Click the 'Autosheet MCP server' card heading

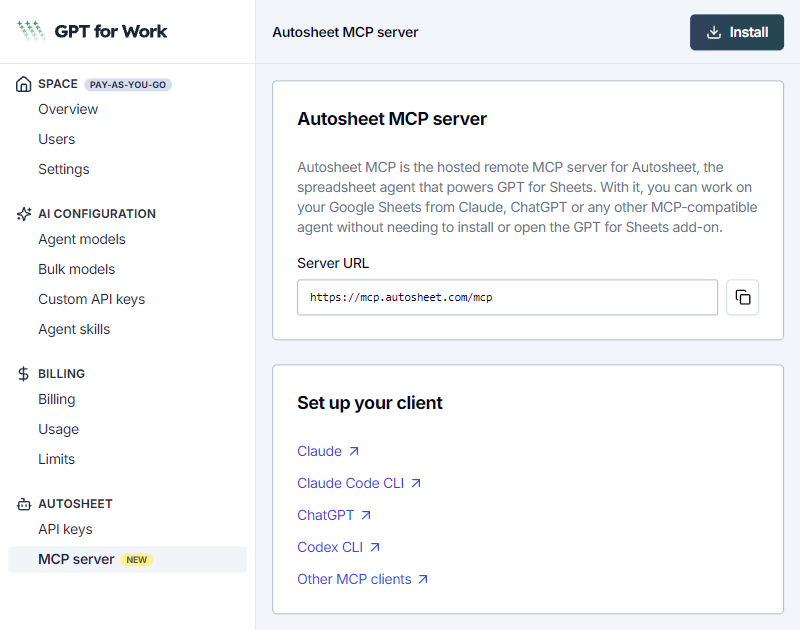[392, 119]
